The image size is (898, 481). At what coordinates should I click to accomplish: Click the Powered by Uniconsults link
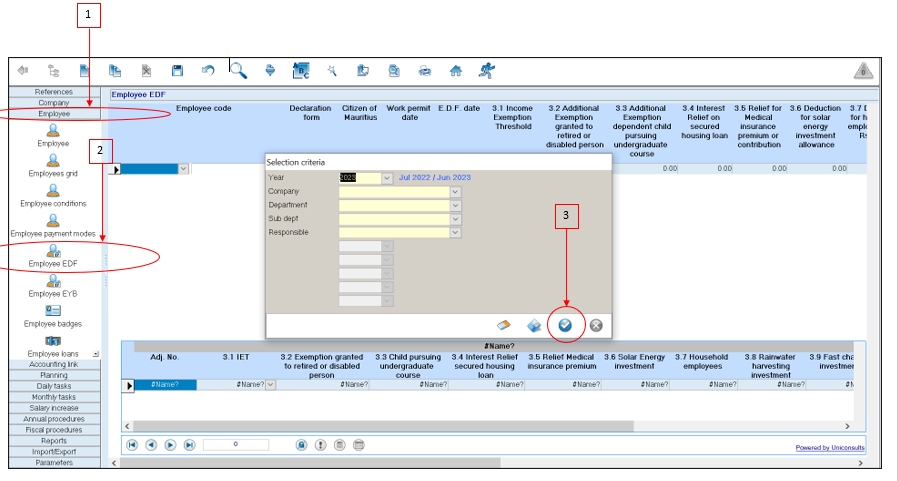tap(829, 447)
